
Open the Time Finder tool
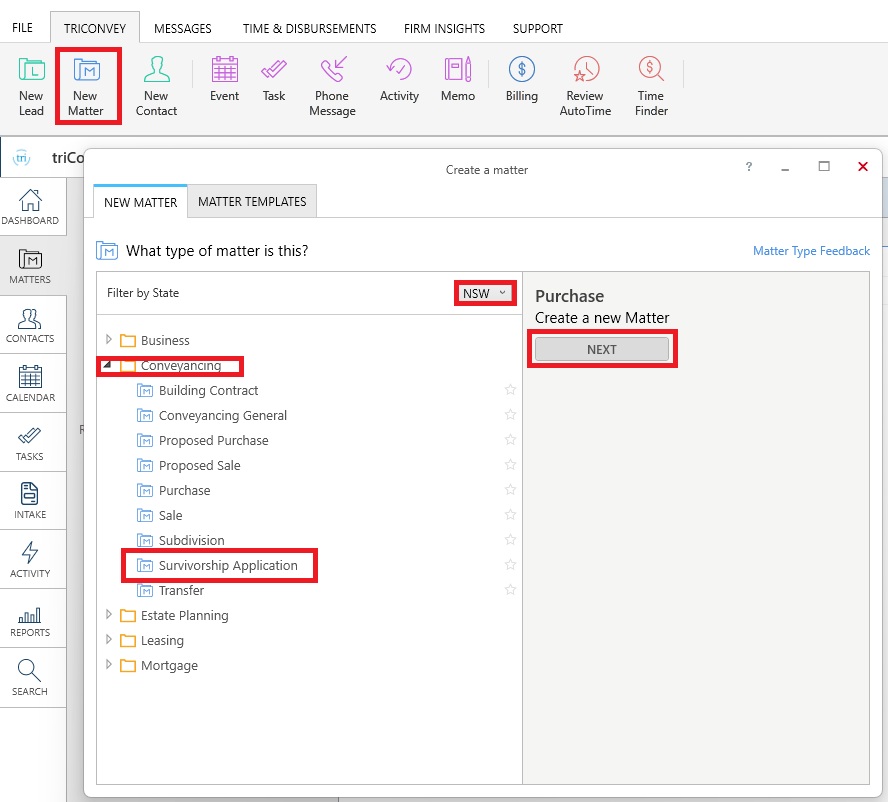click(651, 86)
